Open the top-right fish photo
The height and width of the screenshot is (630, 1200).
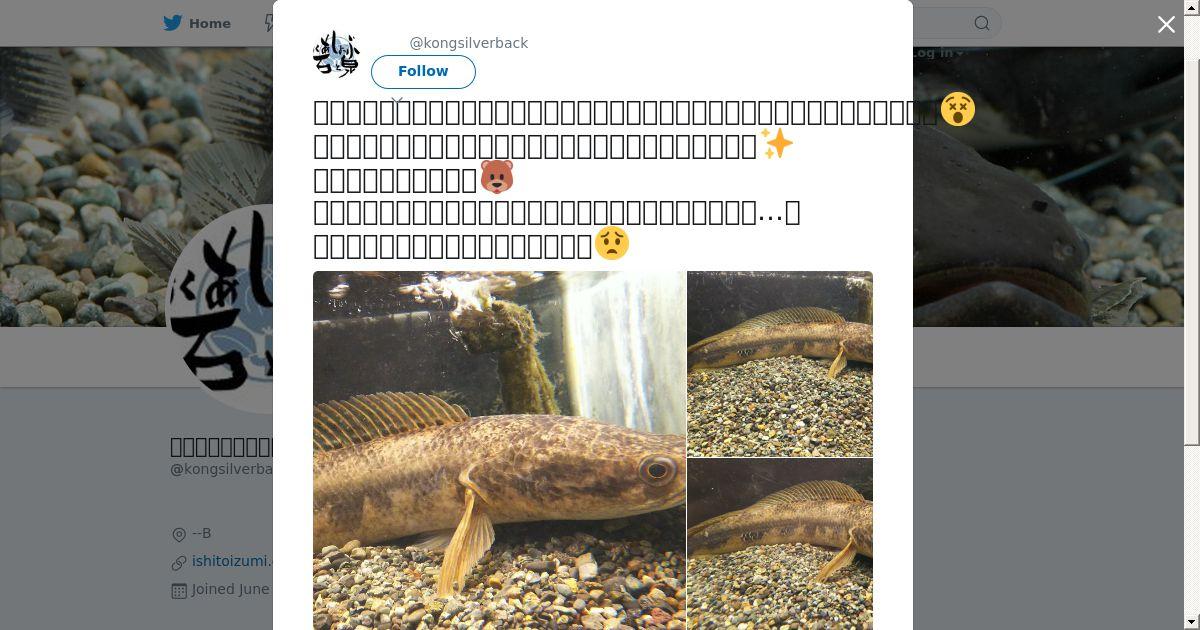point(780,364)
